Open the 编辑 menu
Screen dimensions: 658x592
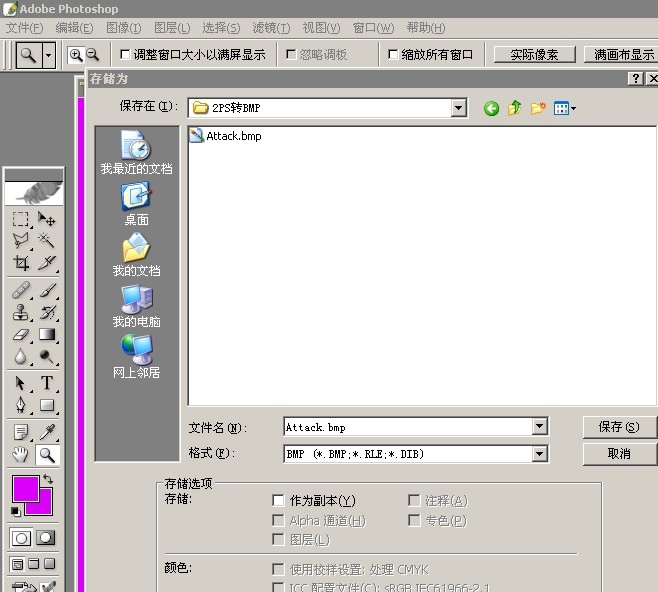pos(74,28)
